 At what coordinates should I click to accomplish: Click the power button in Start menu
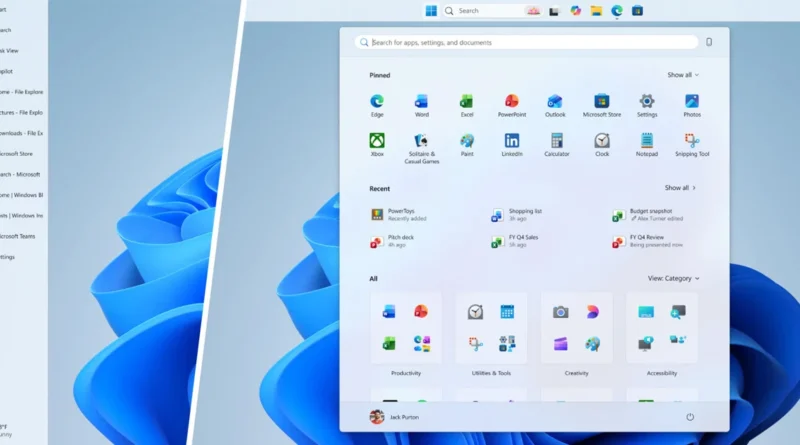pos(690,417)
